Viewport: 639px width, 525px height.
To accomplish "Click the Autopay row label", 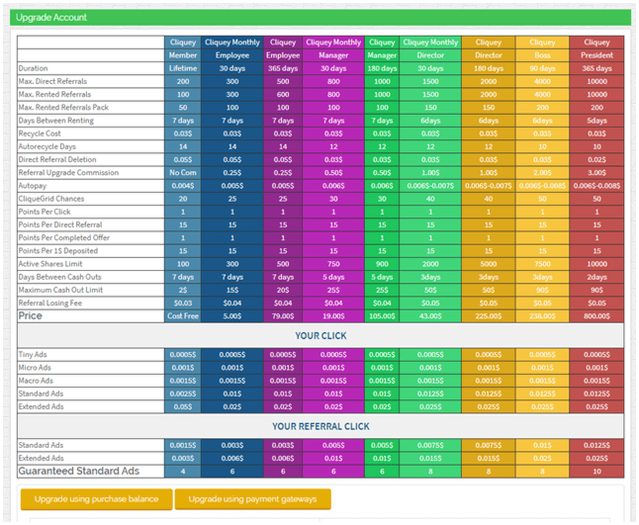I will (x=33, y=185).
